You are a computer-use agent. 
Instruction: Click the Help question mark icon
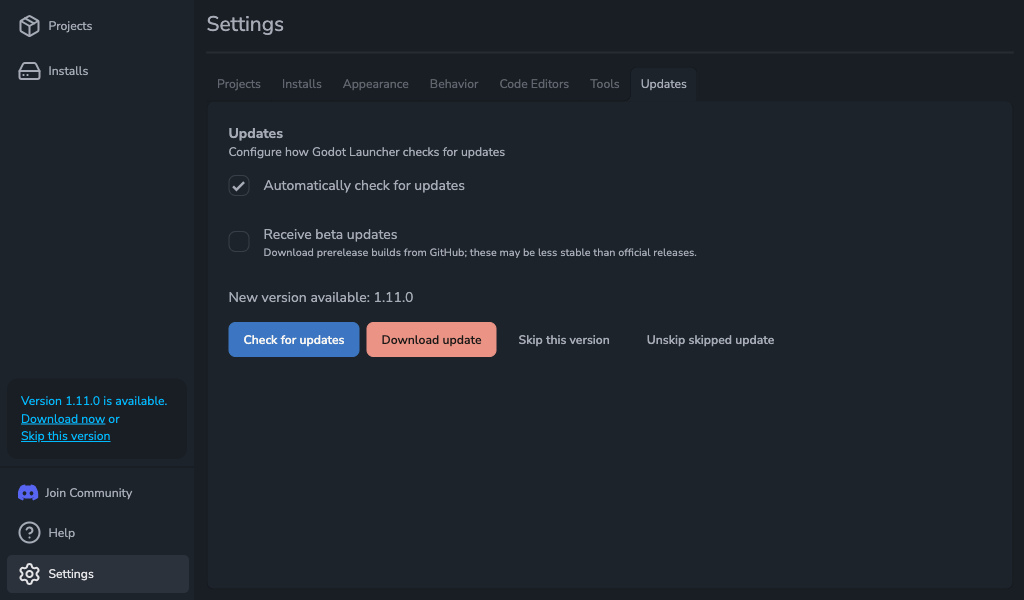(29, 533)
